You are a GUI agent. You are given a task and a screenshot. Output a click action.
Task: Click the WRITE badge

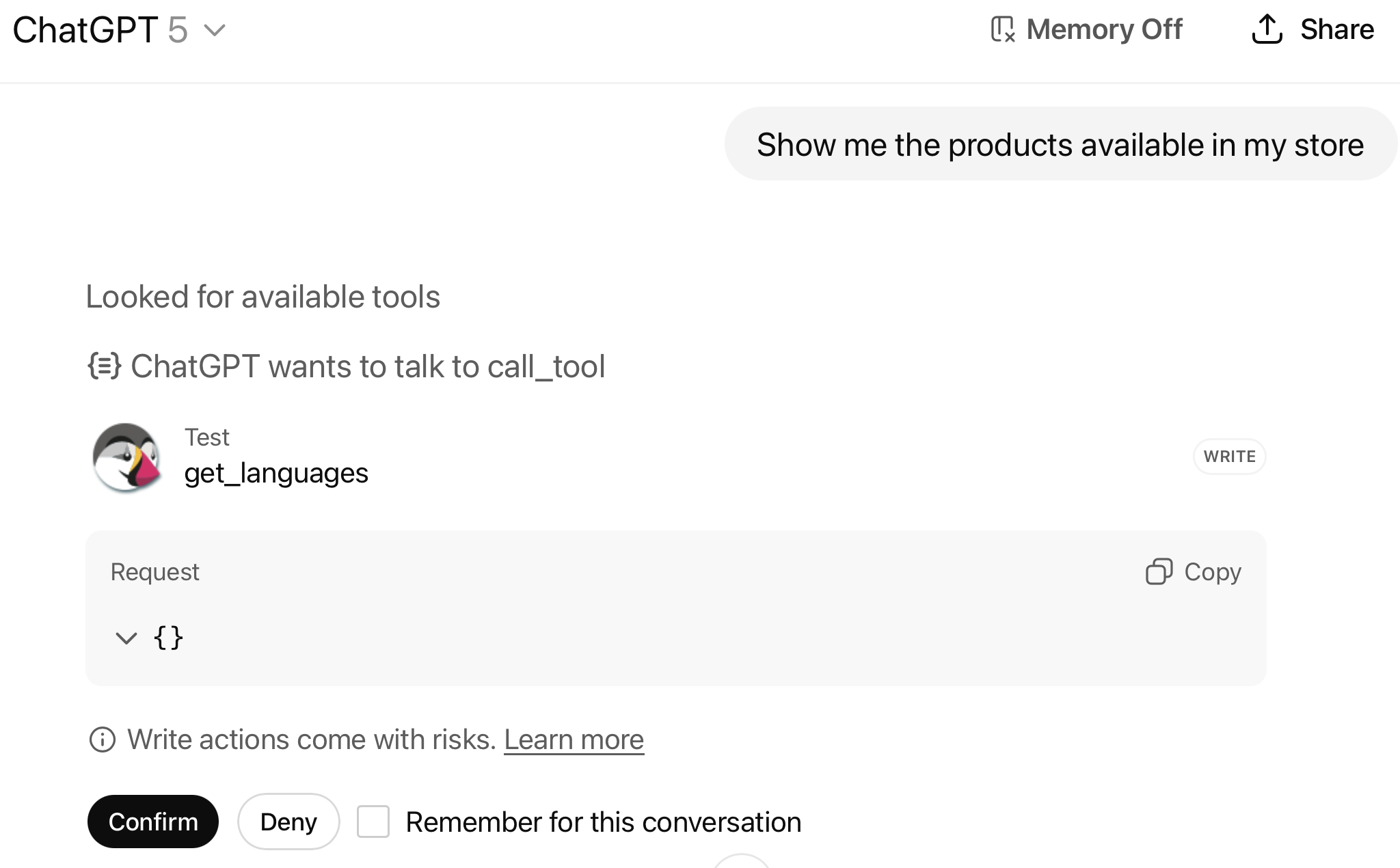pos(1229,457)
